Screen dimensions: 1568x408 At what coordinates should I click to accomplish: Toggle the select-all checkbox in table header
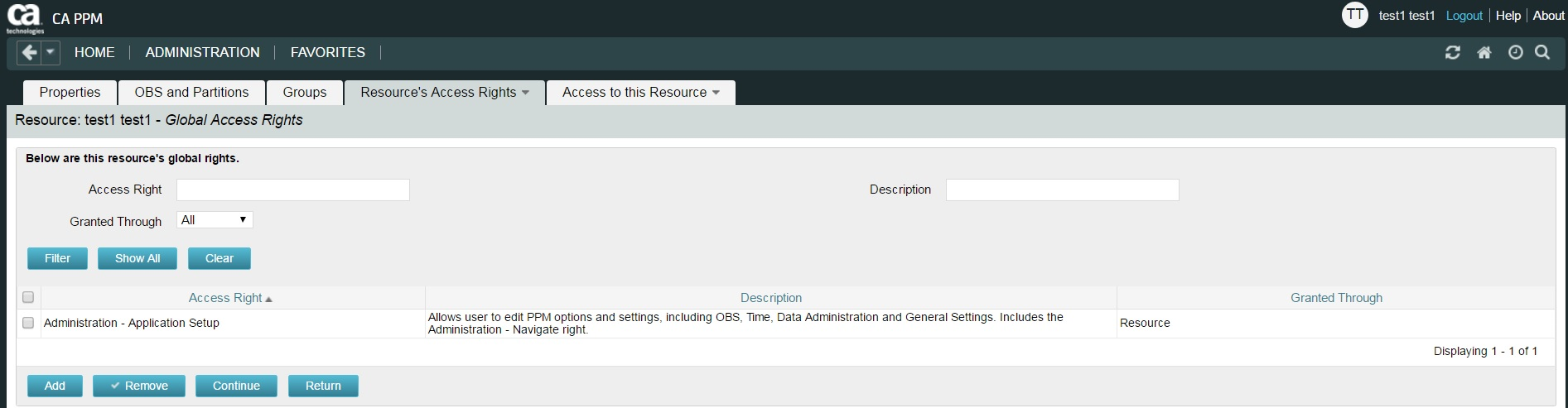click(28, 297)
